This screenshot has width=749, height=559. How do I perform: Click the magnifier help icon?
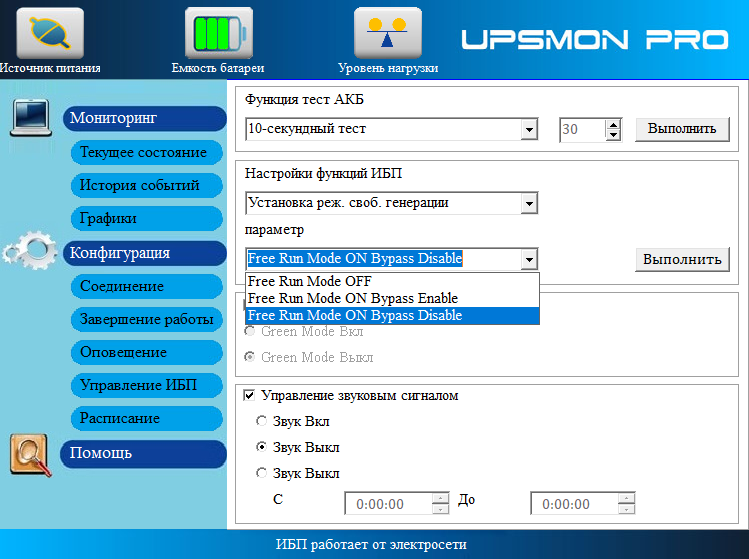31,455
